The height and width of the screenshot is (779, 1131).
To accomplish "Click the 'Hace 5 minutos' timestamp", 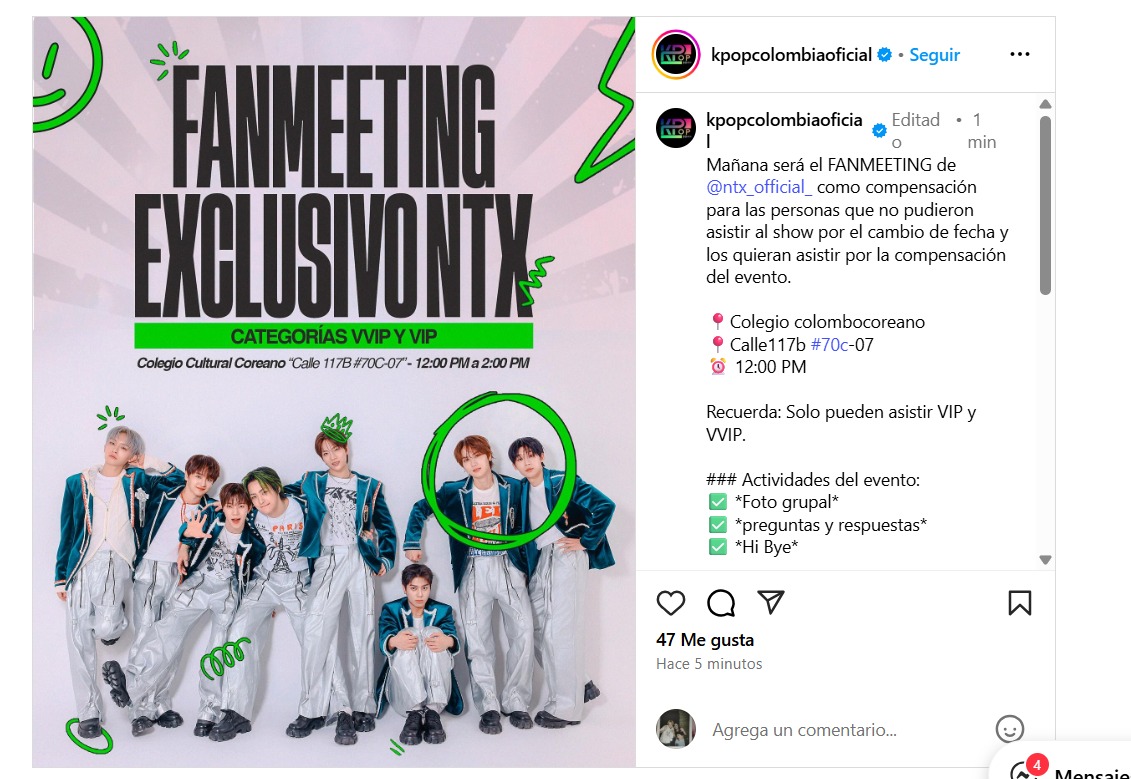I will [709, 664].
